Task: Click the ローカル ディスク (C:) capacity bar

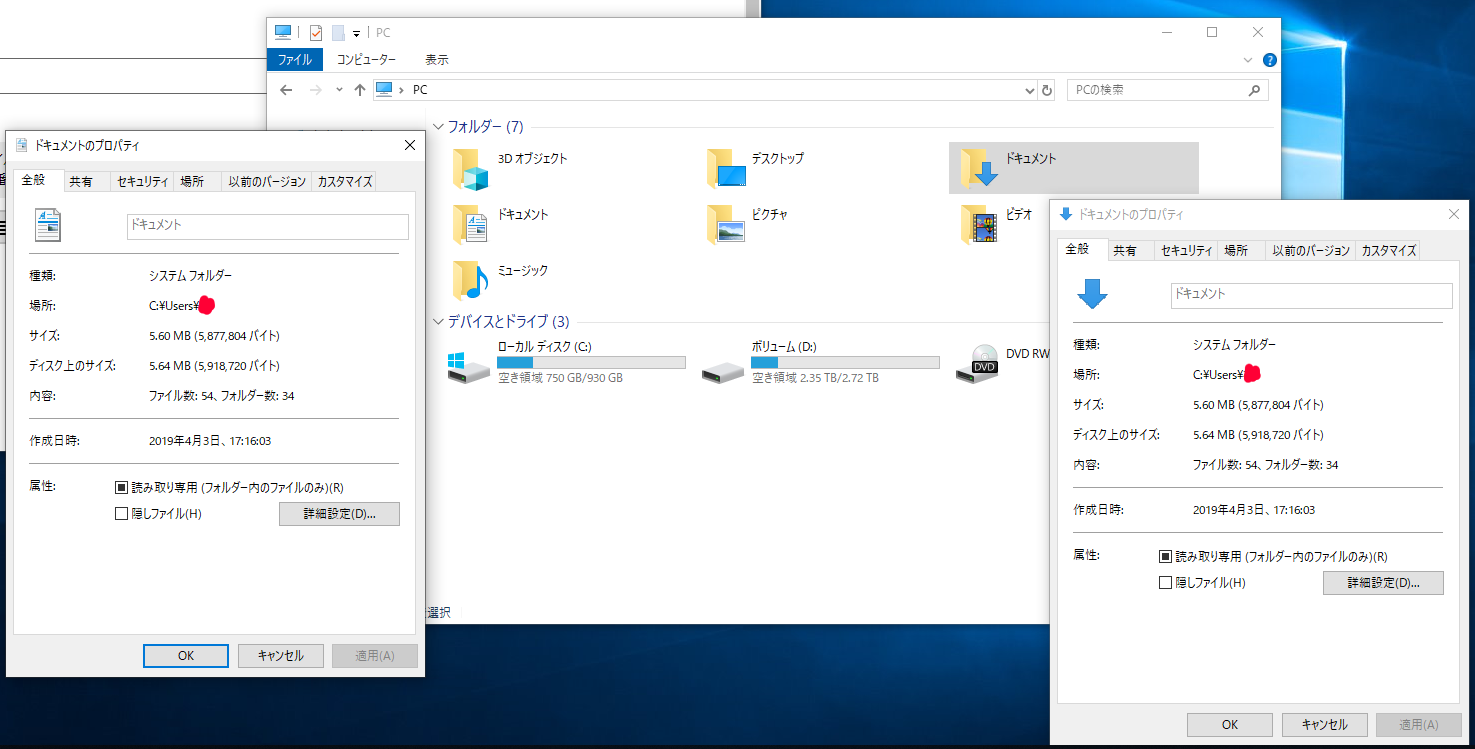Action: [x=591, y=362]
